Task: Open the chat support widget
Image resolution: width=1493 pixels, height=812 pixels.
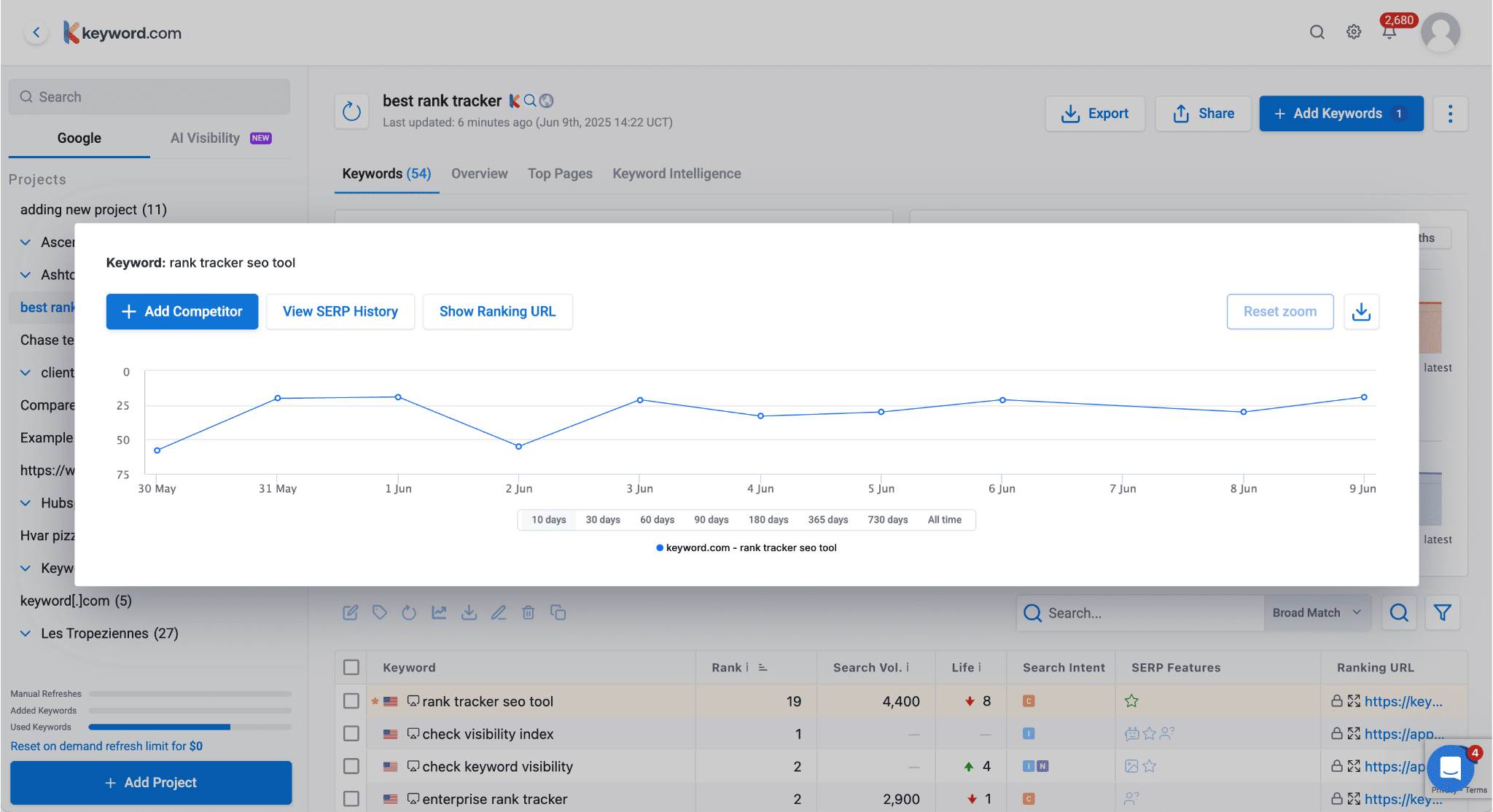Action: click(x=1451, y=768)
